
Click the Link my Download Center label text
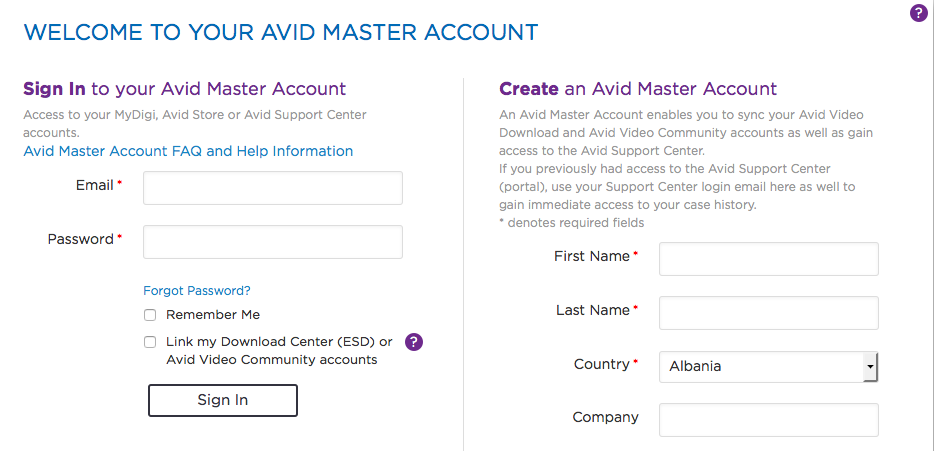click(x=279, y=350)
